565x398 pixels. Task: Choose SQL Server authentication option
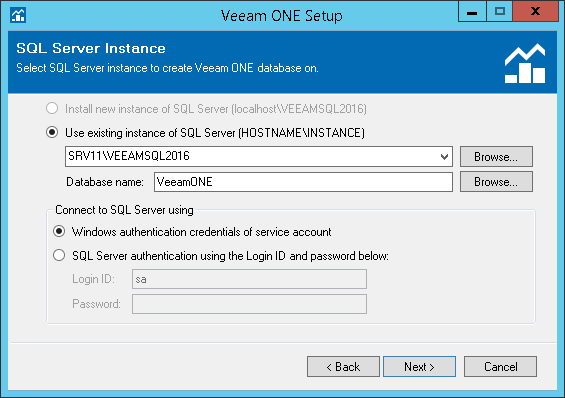tap(59, 255)
